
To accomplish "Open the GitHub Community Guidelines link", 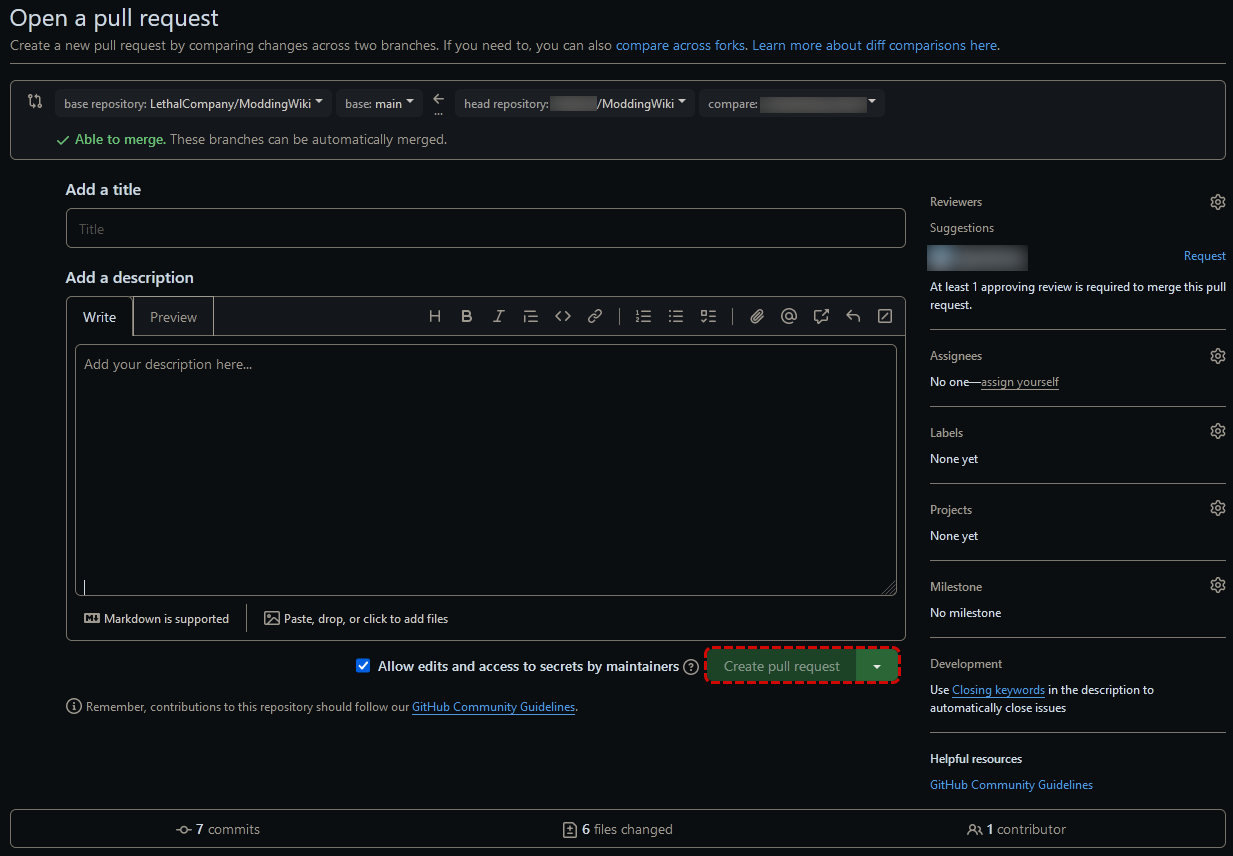I will click(x=493, y=707).
